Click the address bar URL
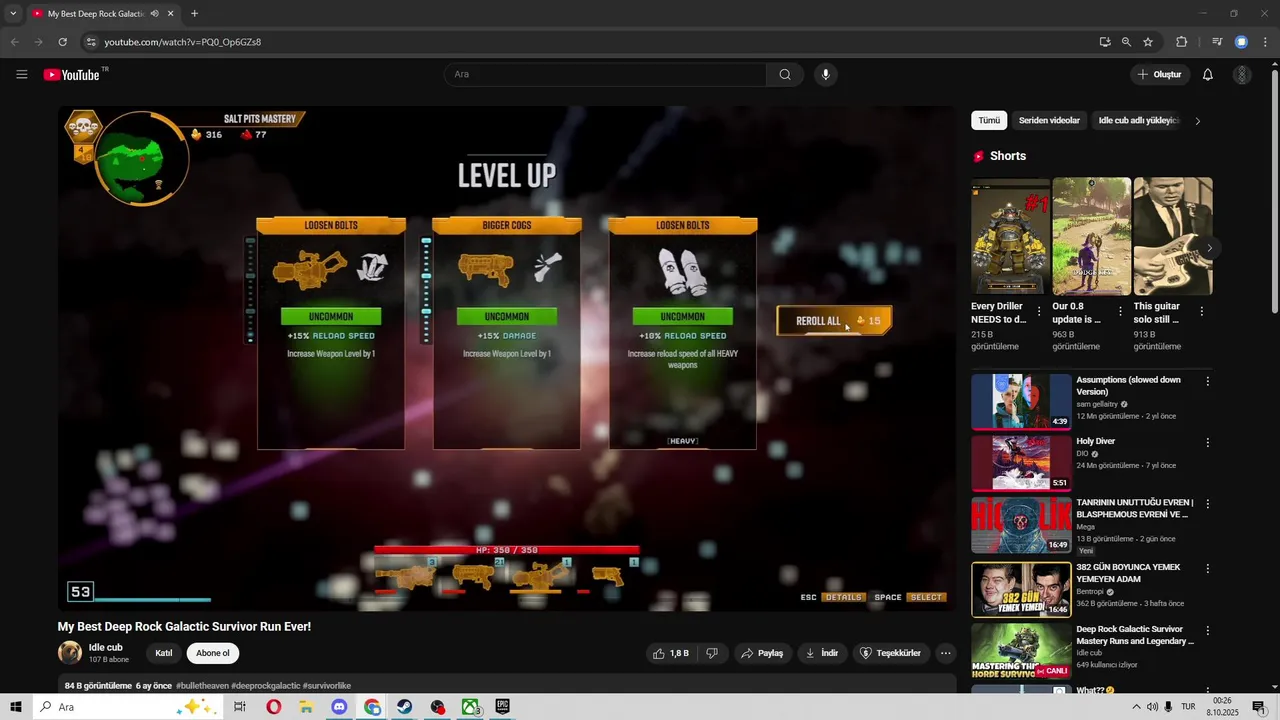 tap(183, 42)
